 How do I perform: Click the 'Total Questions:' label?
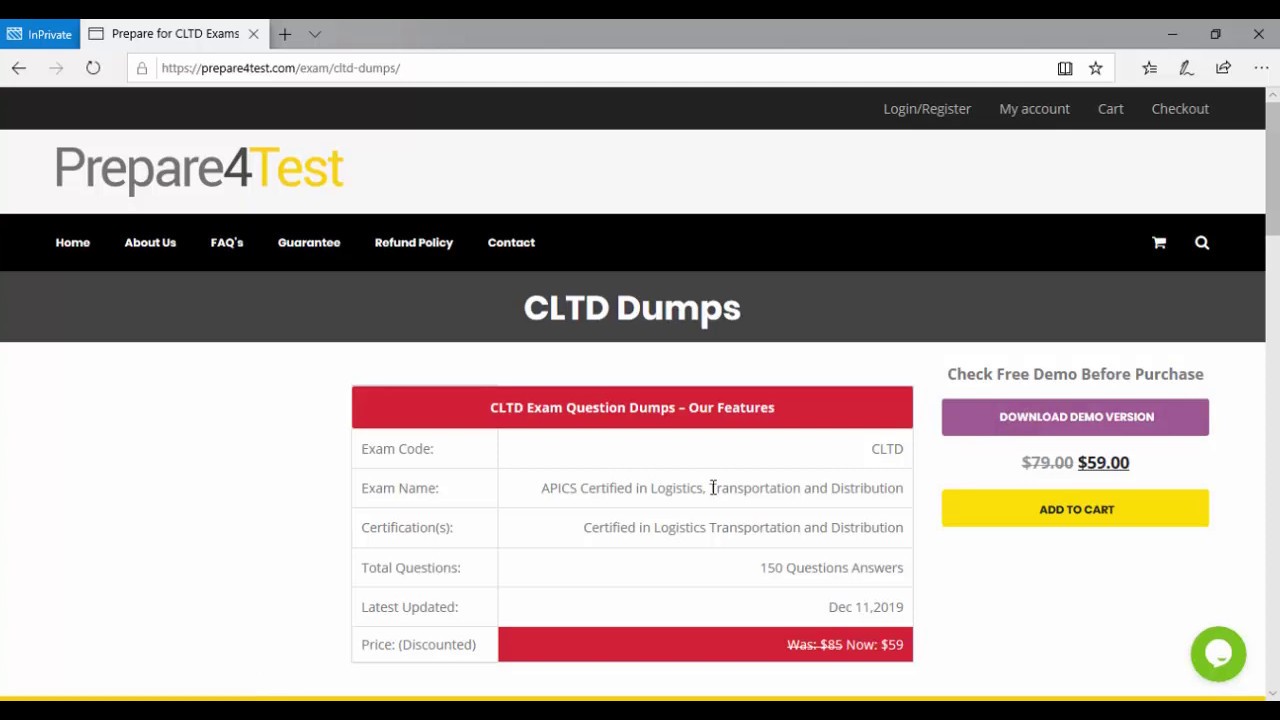411,568
